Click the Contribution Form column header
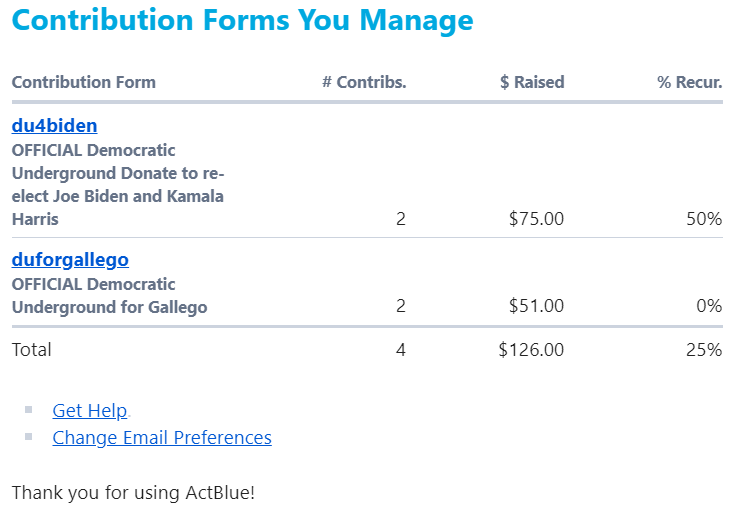The height and width of the screenshot is (524, 734). [x=84, y=82]
